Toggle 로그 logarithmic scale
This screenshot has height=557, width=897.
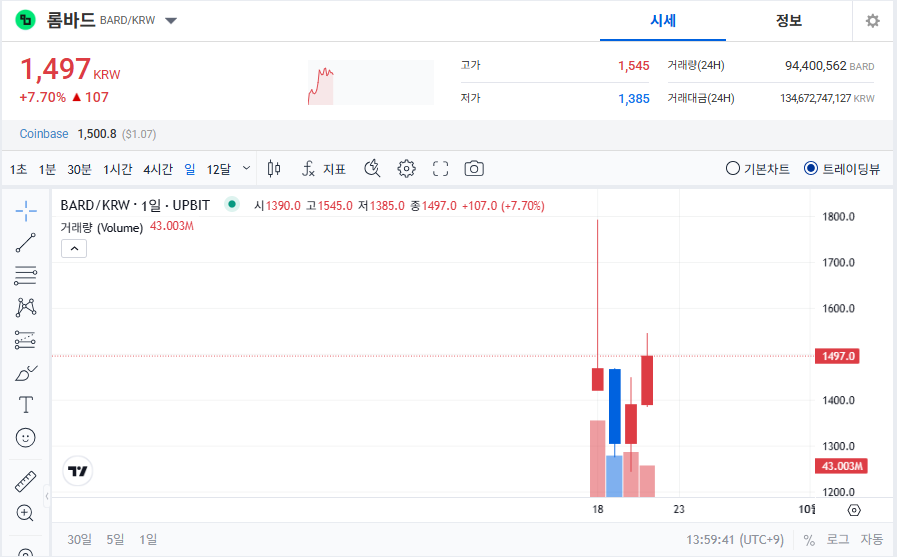[x=838, y=539]
